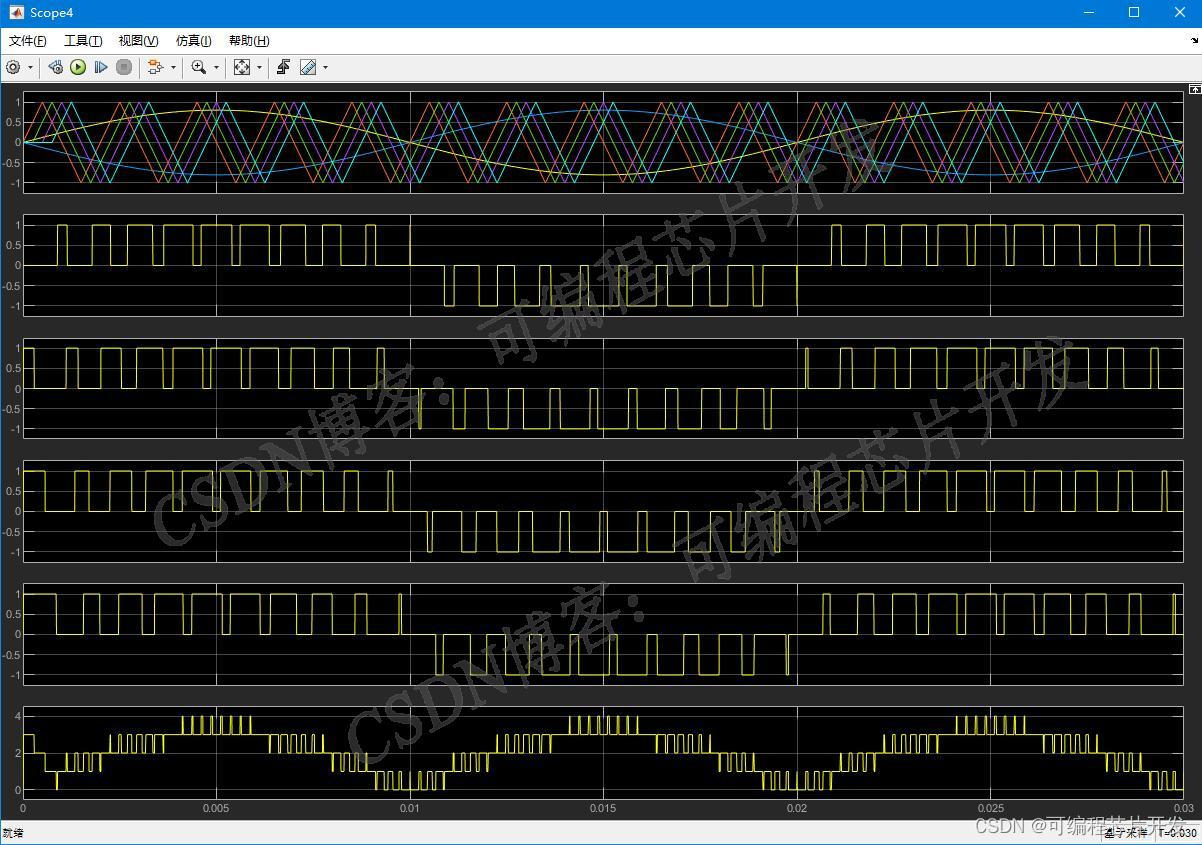Click the 0.015 time axis label
The height and width of the screenshot is (845, 1202).
point(603,808)
